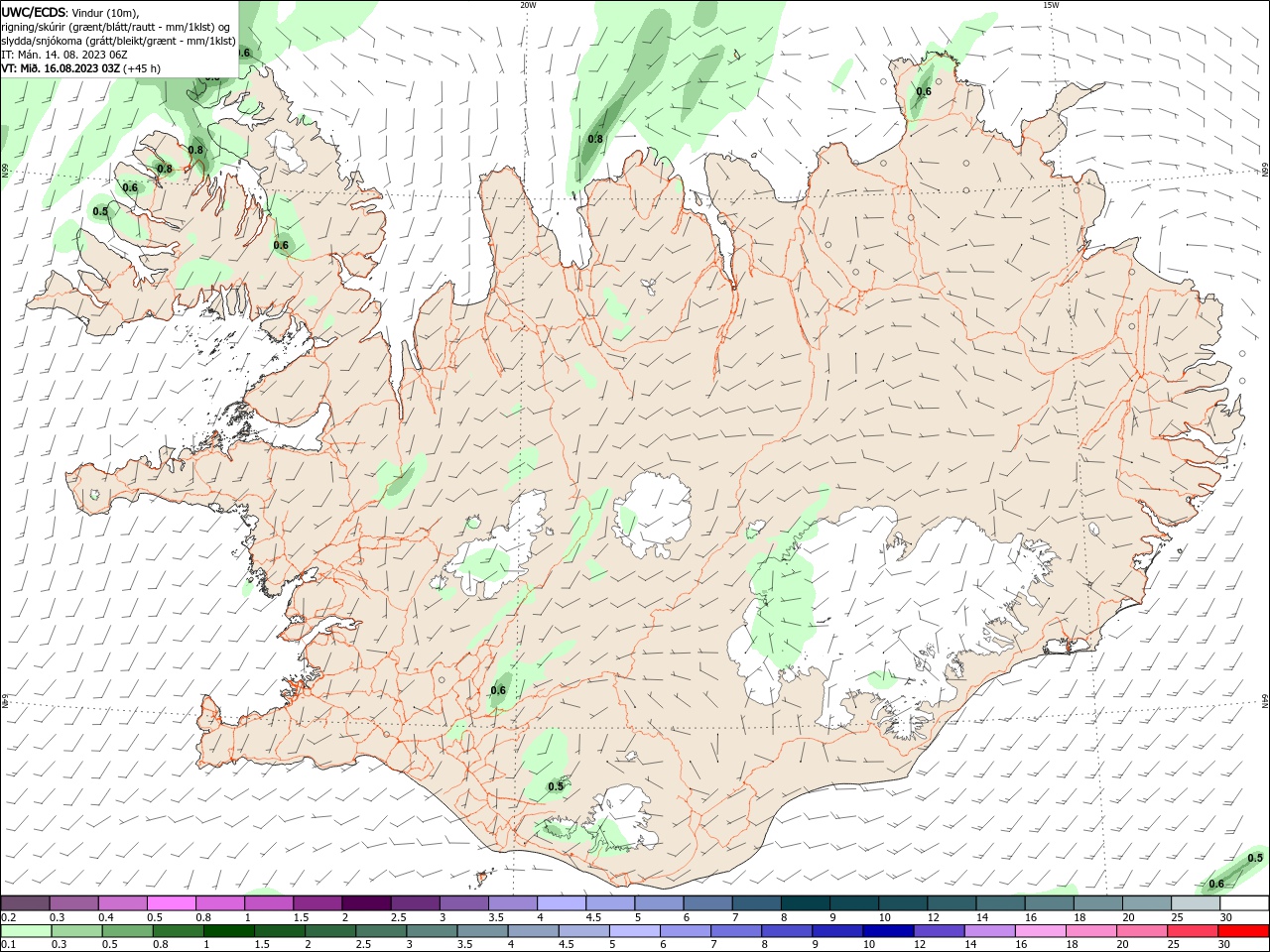Click the 15W longitude label
This screenshot has width=1270, height=952.
pyautogui.click(x=1051, y=5)
